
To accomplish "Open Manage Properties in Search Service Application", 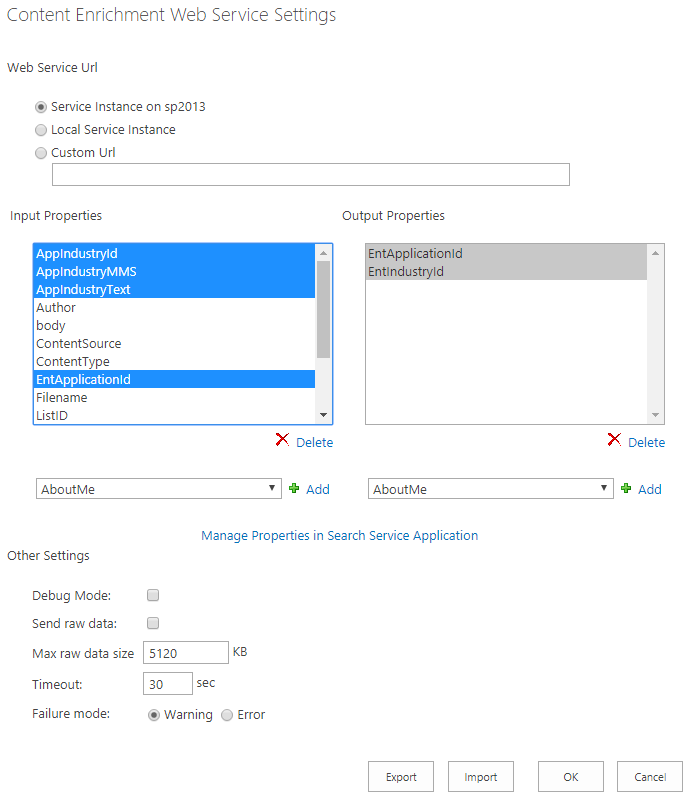I will click(x=339, y=536).
